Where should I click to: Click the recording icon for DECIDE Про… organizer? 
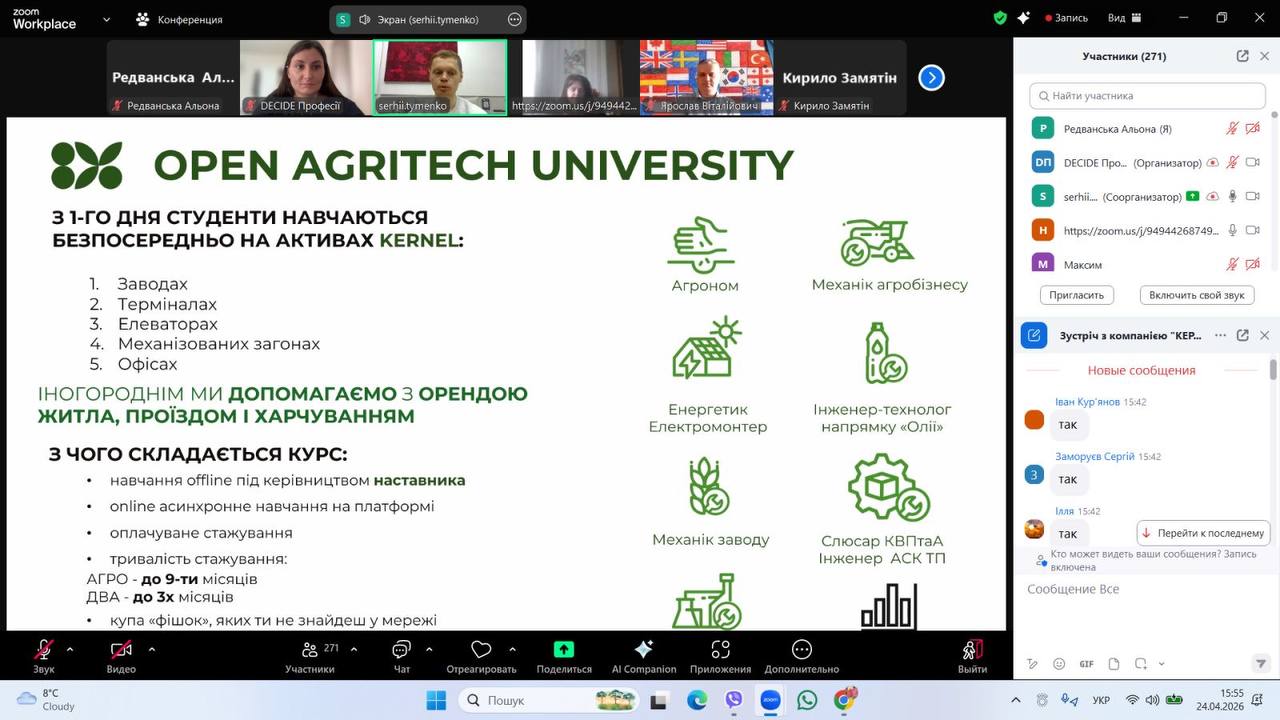(x=1213, y=163)
